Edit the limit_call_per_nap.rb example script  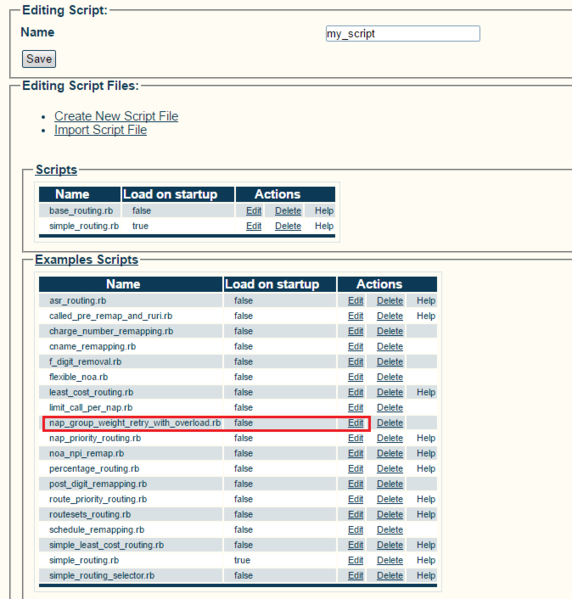click(355, 408)
